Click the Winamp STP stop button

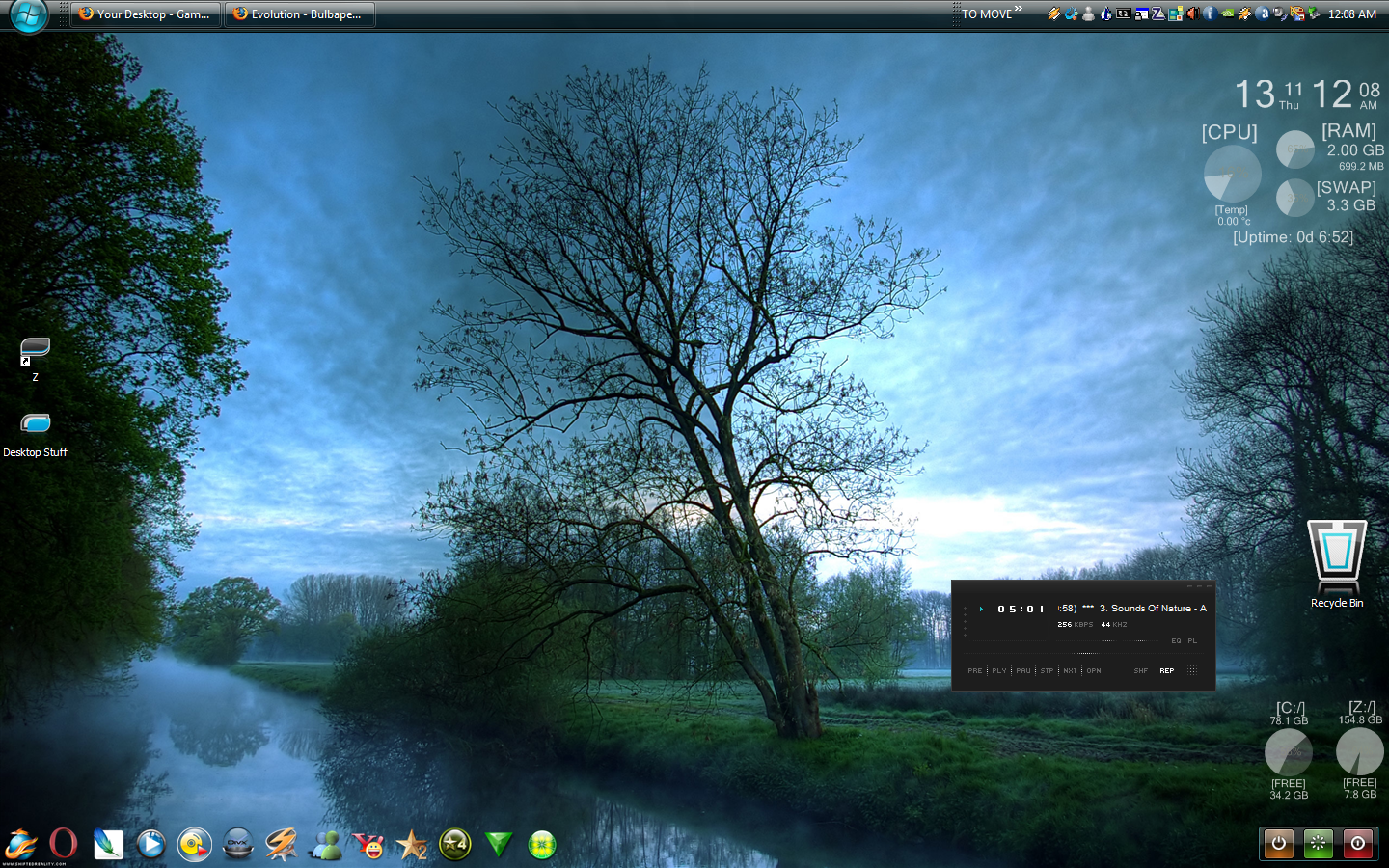[x=1047, y=670]
